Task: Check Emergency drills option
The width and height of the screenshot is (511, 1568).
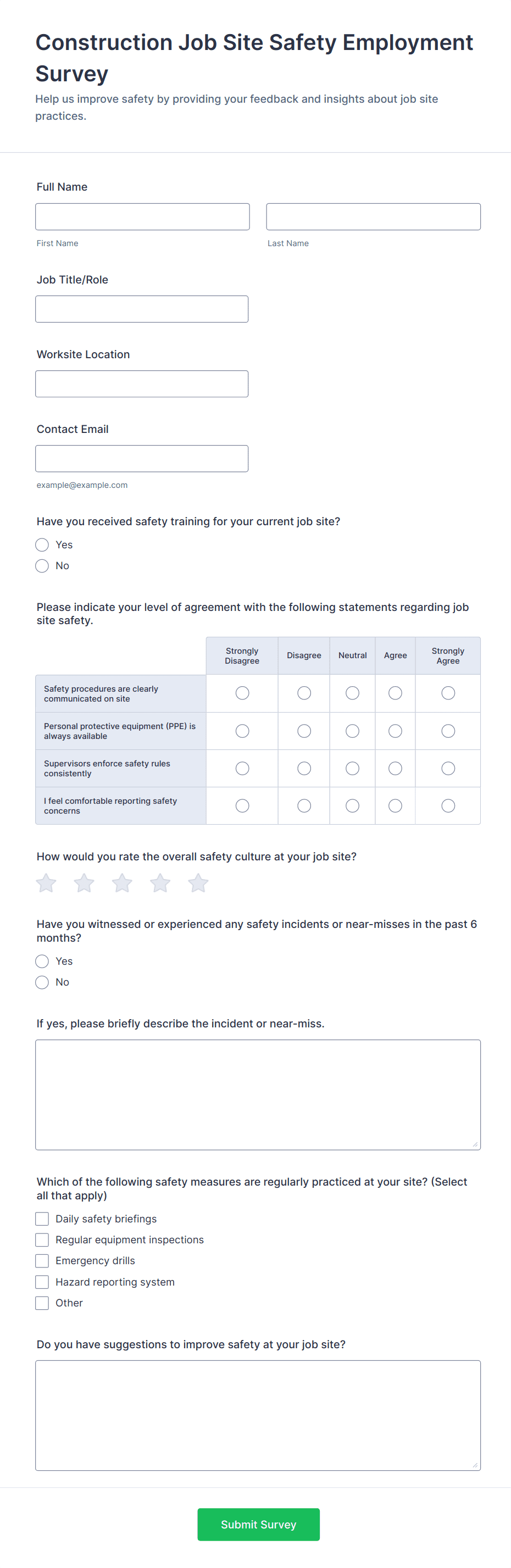Action: click(42, 1261)
